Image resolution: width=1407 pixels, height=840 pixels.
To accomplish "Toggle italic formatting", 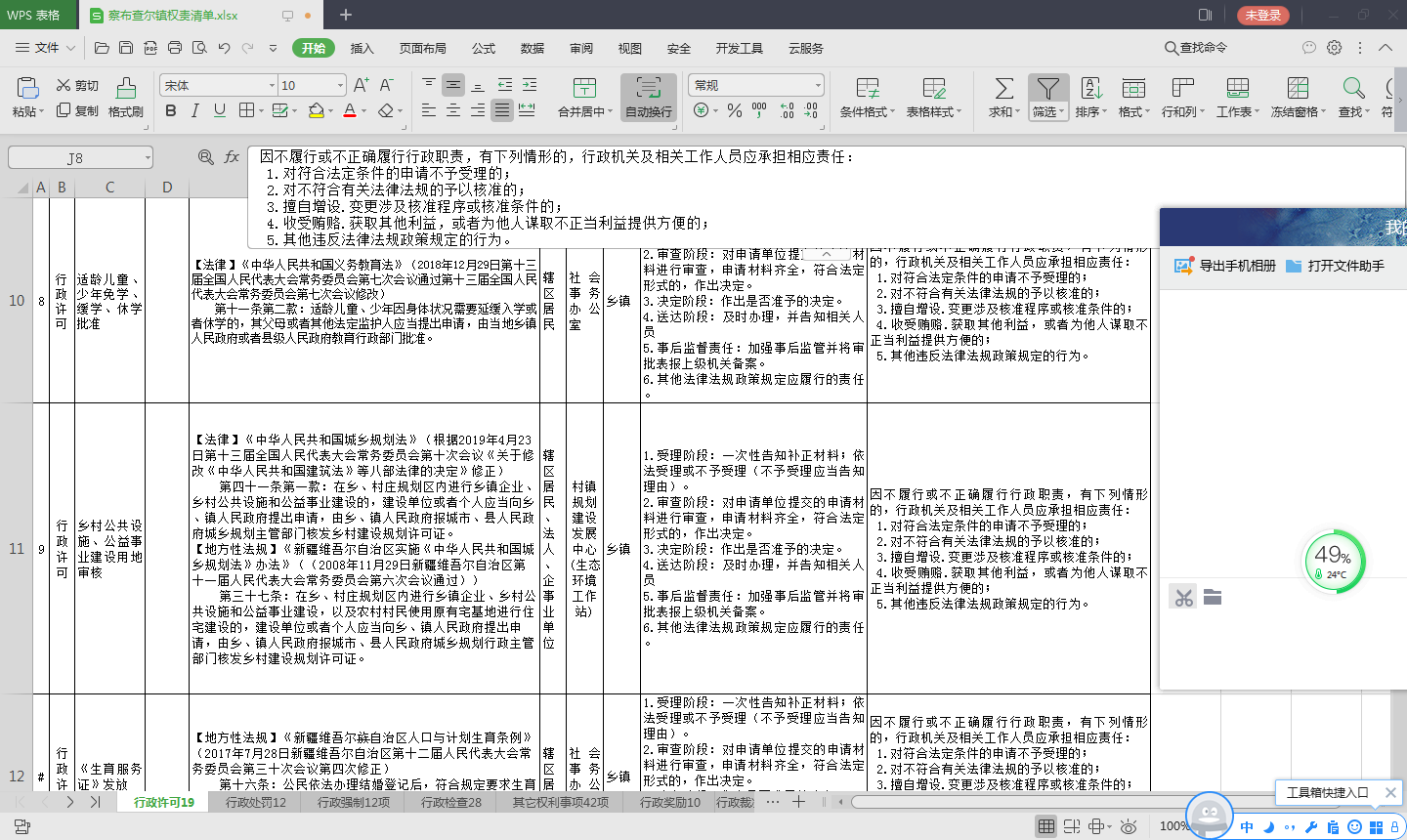I will pyautogui.click(x=195, y=111).
